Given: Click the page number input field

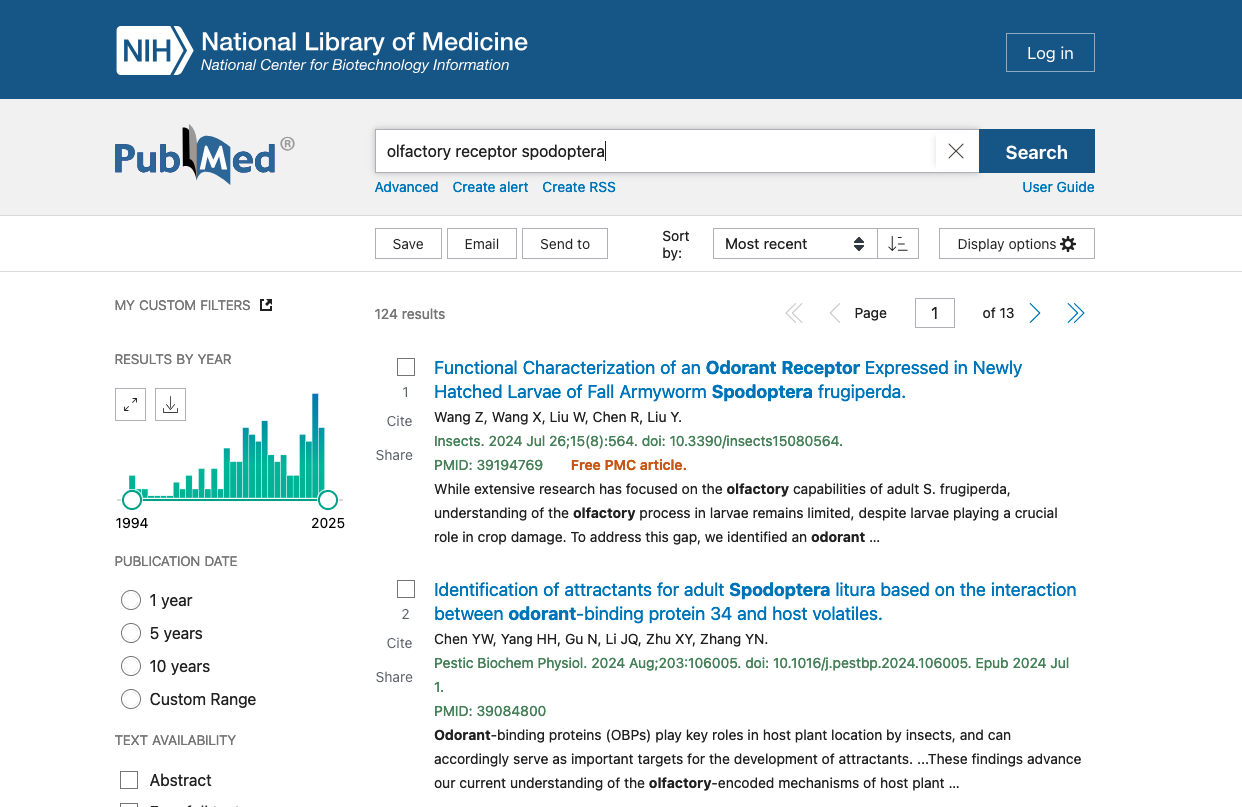Looking at the screenshot, I should 934,313.
